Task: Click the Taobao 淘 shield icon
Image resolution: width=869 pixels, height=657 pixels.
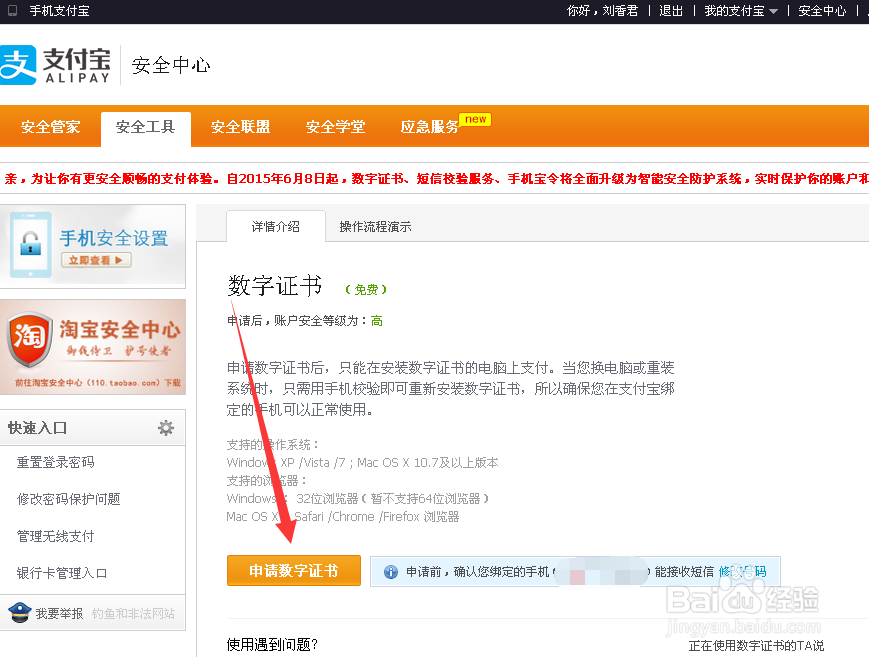Action: [x=30, y=338]
